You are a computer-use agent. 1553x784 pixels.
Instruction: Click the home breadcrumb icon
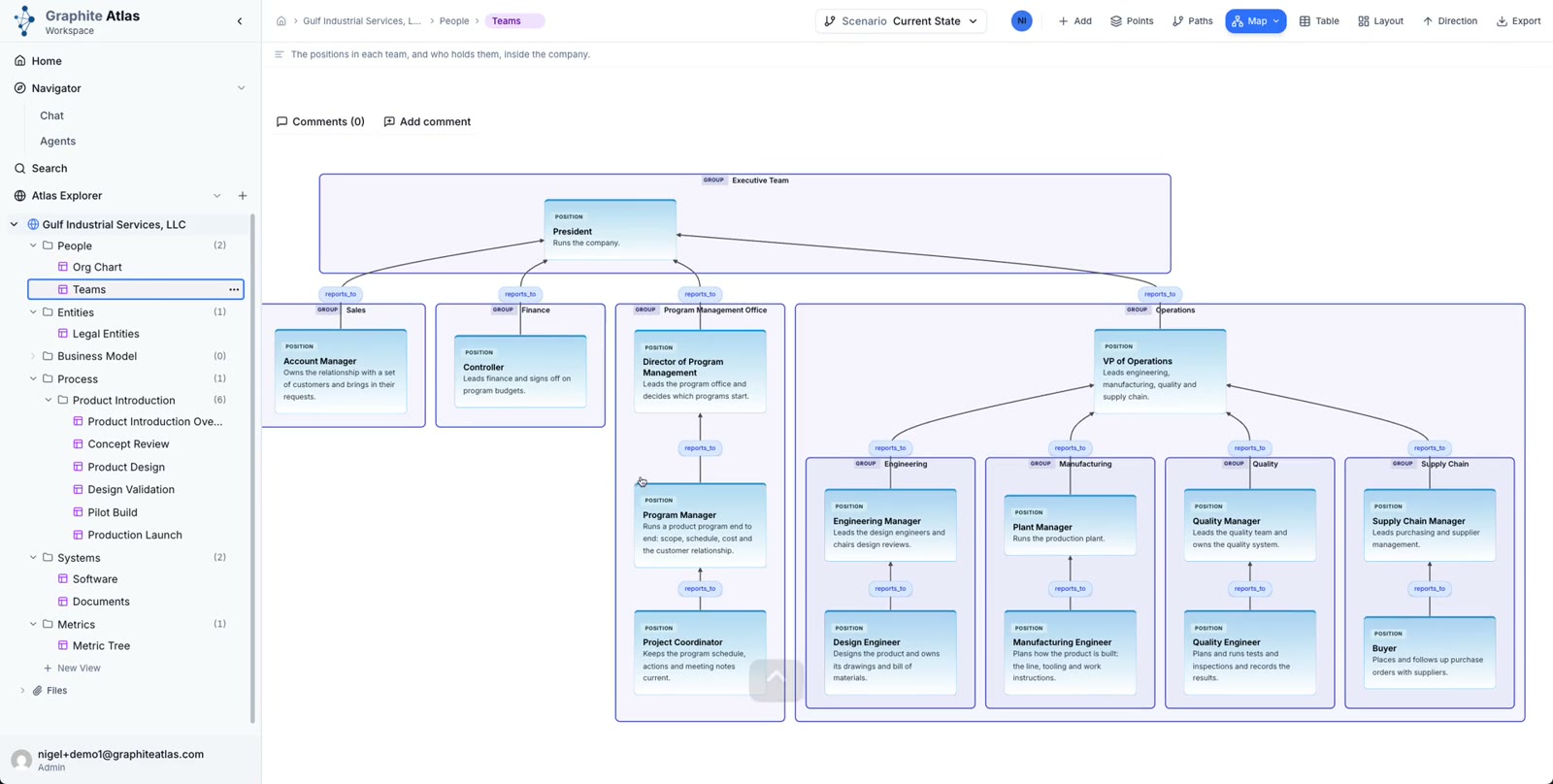(281, 21)
